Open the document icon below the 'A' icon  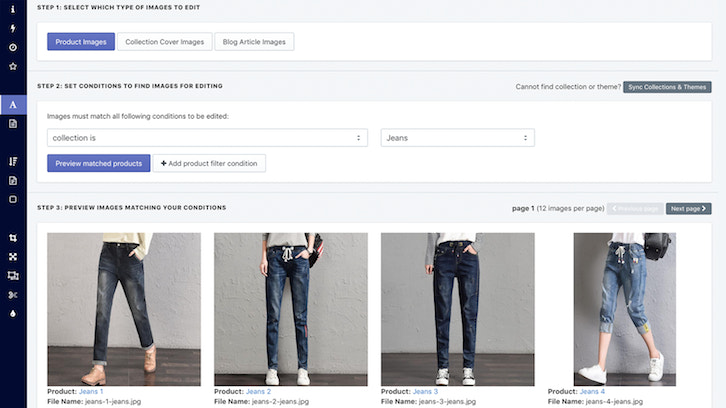pyautogui.click(x=13, y=124)
